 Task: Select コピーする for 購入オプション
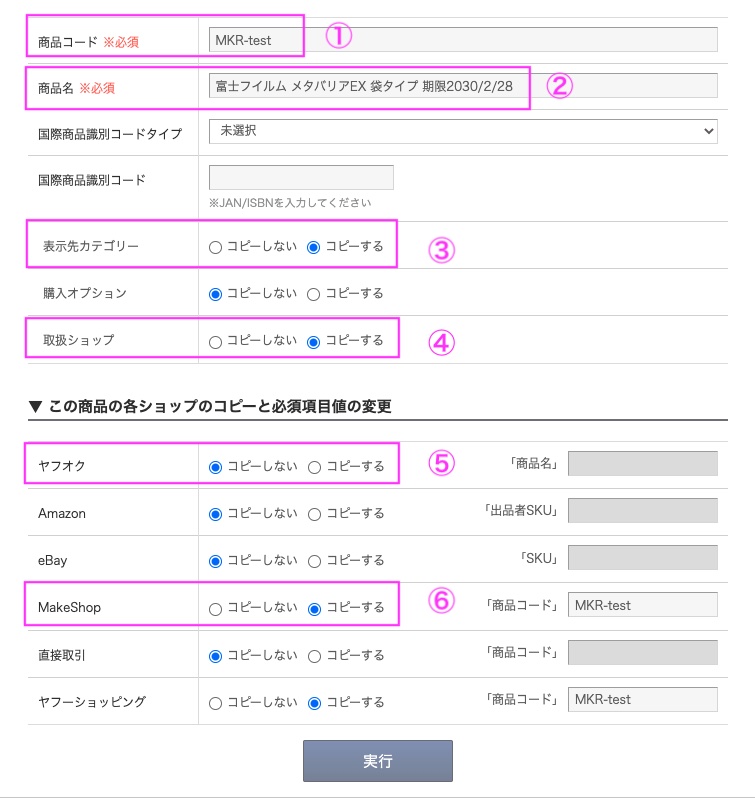tap(314, 294)
